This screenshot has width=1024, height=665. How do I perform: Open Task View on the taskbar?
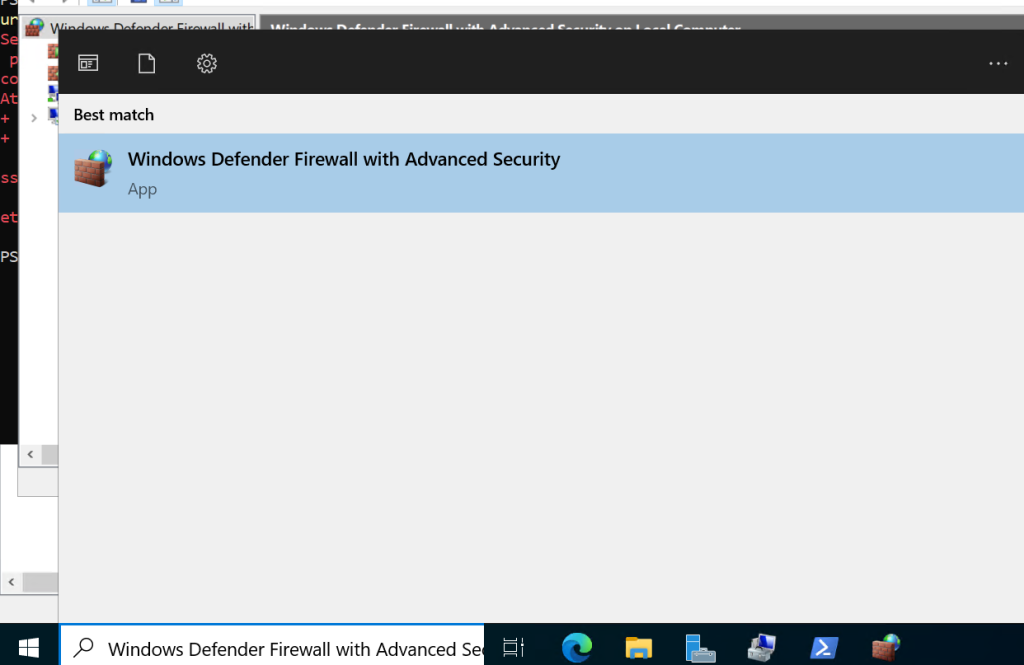tap(513, 647)
